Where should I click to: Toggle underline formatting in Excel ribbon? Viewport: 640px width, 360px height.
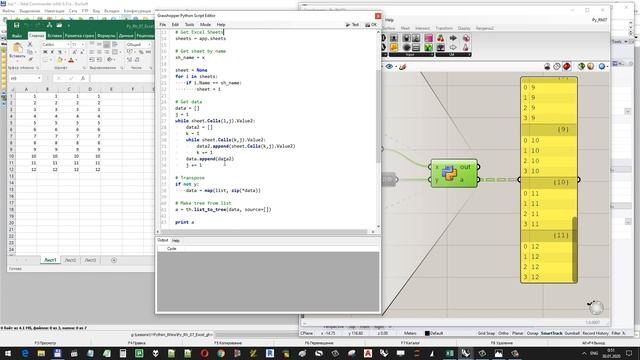click(x=60, y=52)
